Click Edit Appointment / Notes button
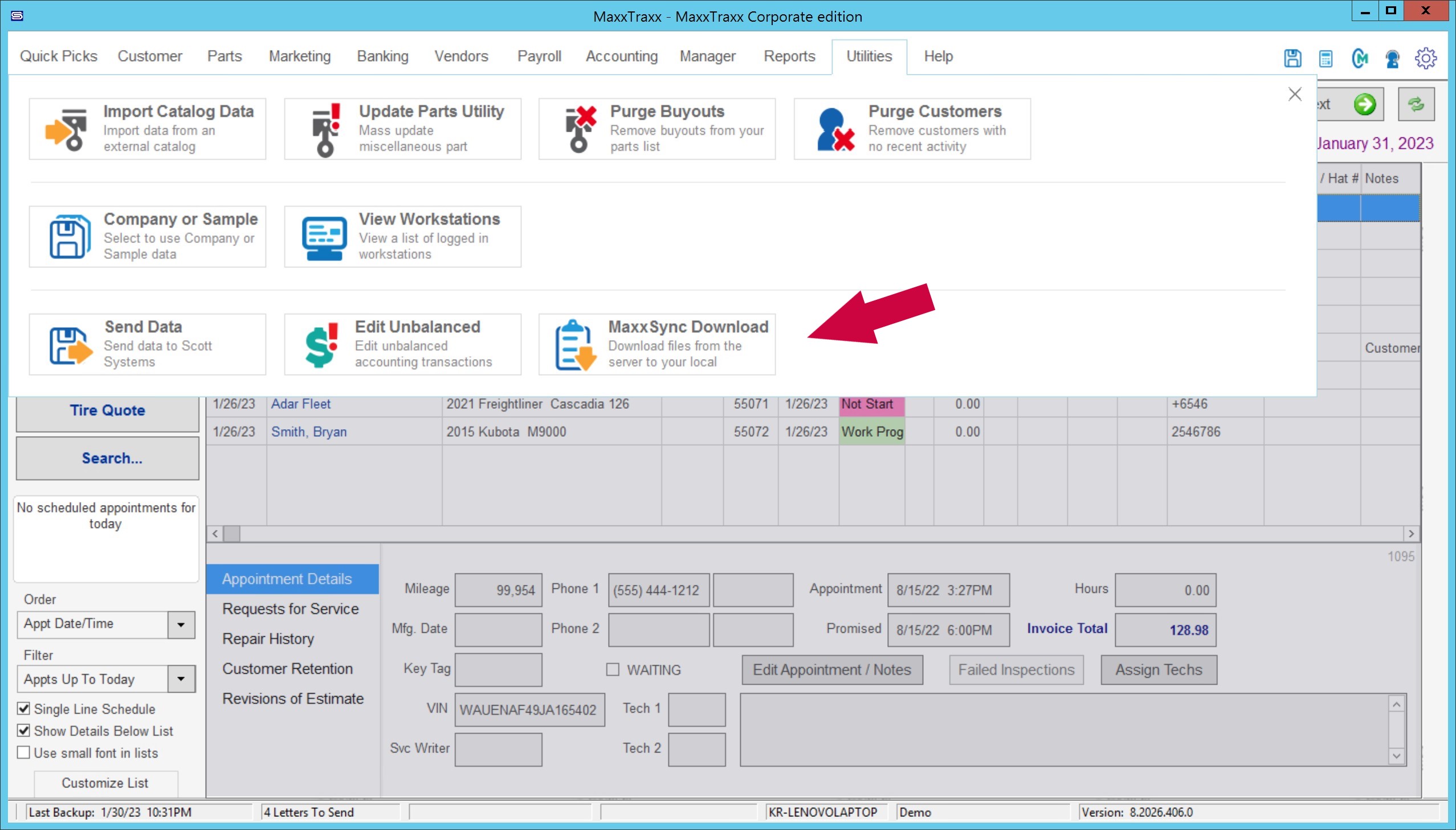 tap(832, 670)
